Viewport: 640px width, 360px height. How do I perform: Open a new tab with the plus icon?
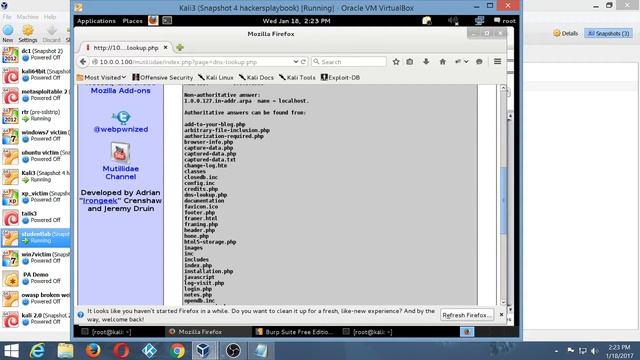[x=180, y=47]
